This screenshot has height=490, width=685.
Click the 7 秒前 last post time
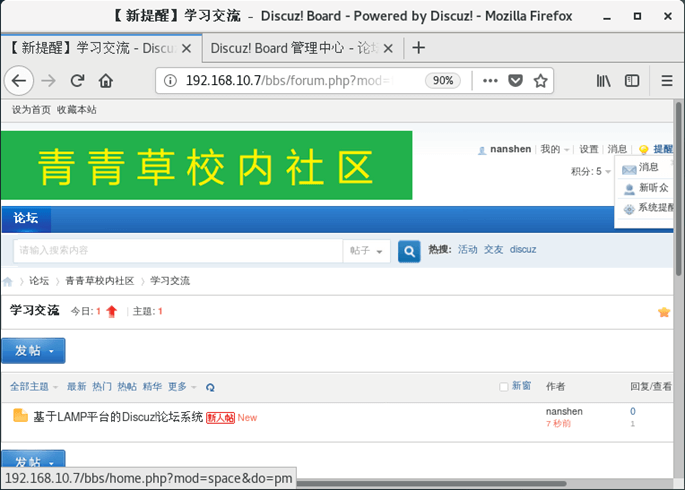558,424
